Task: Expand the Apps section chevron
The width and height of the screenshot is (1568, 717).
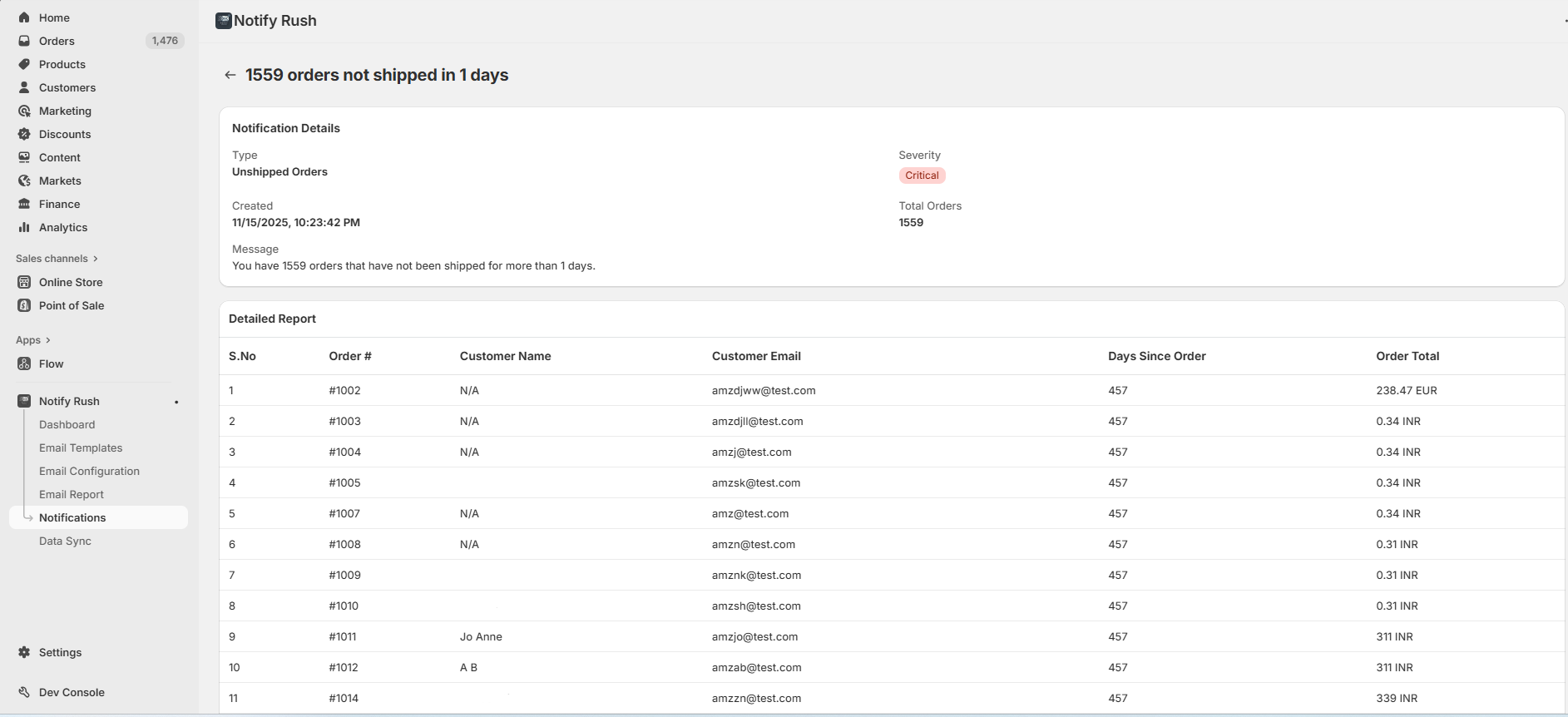Action: coord(48,340)
